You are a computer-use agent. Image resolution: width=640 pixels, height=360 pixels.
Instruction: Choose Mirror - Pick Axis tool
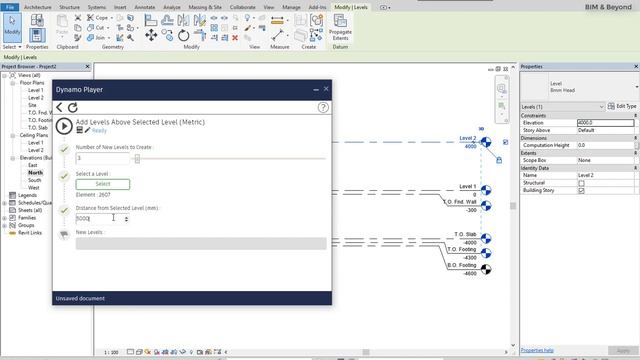[x=183, y=20]
